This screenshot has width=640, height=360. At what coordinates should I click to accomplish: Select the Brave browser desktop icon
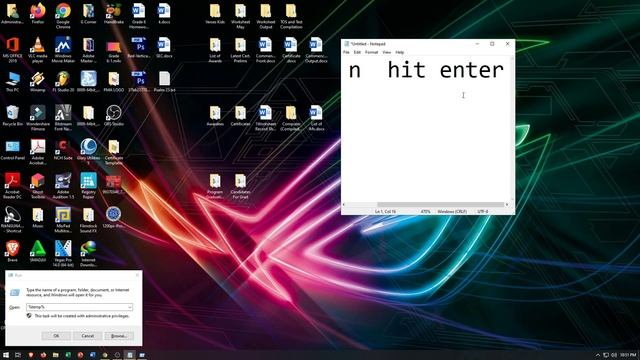point(13,251)
